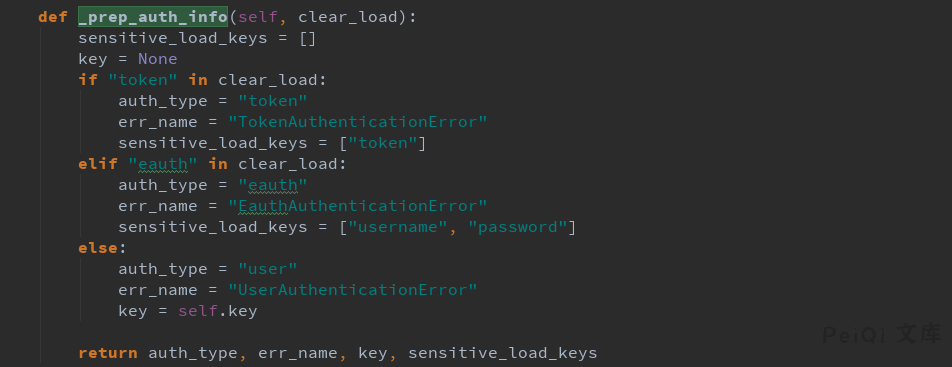
Task: Click the return keyword
Action: click(108, 353)
